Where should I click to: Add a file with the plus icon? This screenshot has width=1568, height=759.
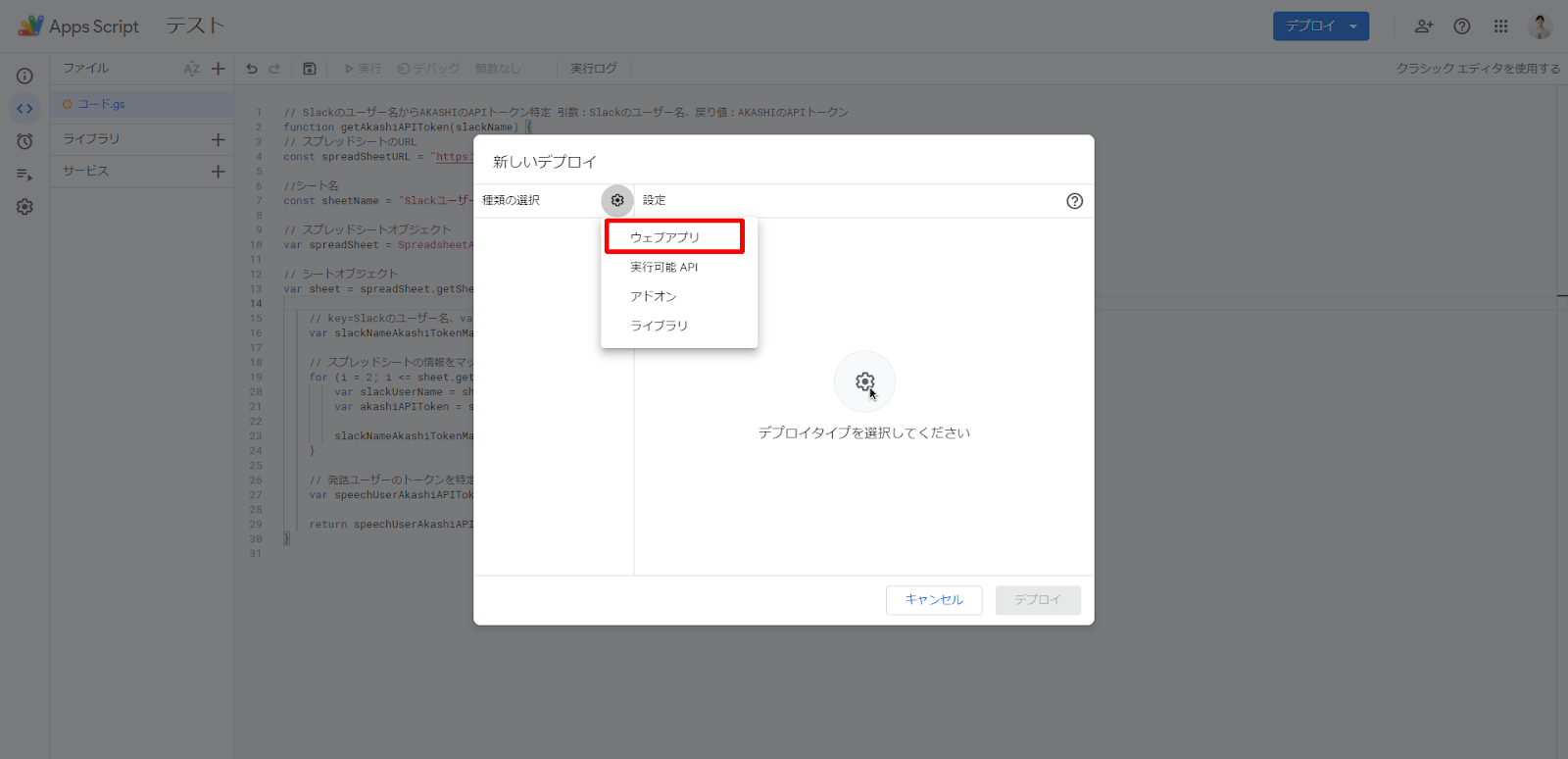point(218,69)
